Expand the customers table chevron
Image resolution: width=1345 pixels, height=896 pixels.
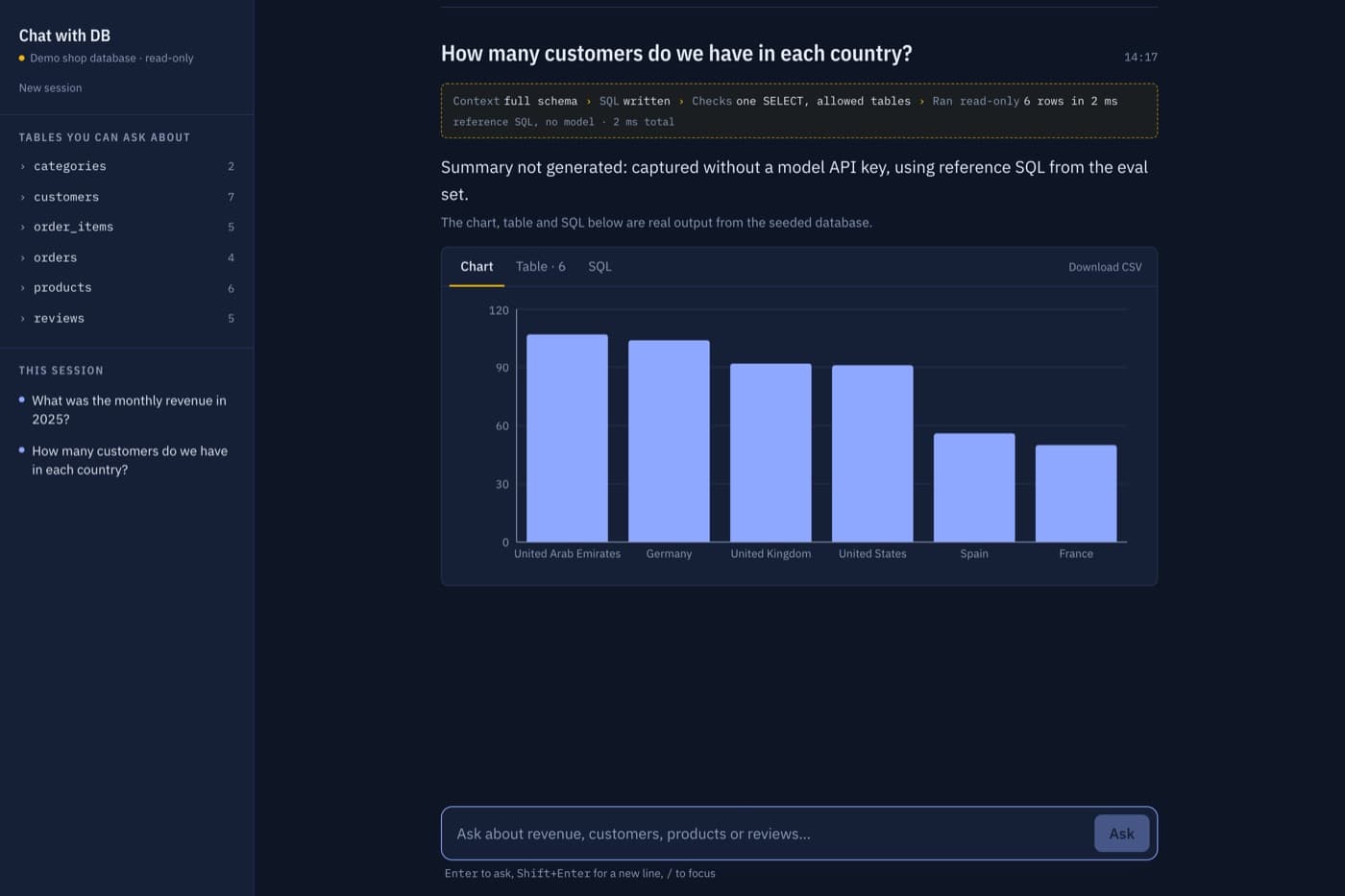23,197
